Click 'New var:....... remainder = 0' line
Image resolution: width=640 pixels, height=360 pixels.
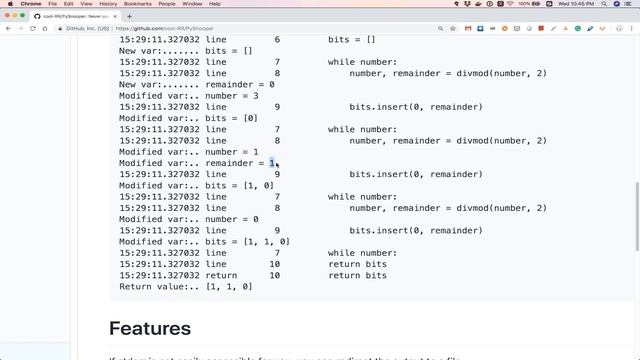[197, 84]
